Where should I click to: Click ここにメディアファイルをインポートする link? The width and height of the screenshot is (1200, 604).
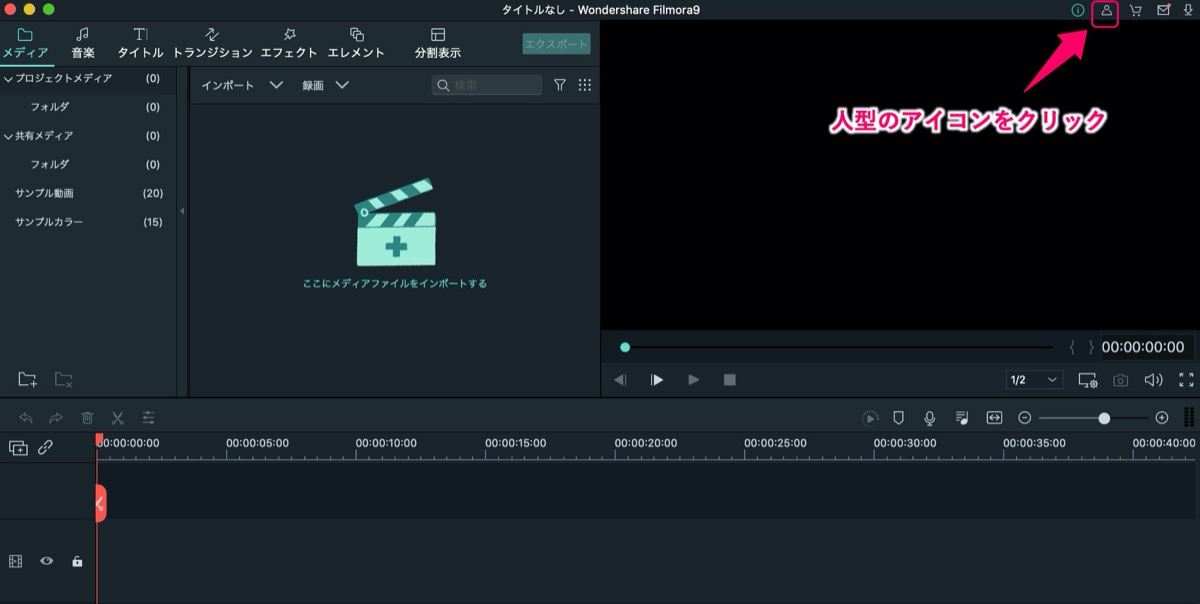[395, 284]
